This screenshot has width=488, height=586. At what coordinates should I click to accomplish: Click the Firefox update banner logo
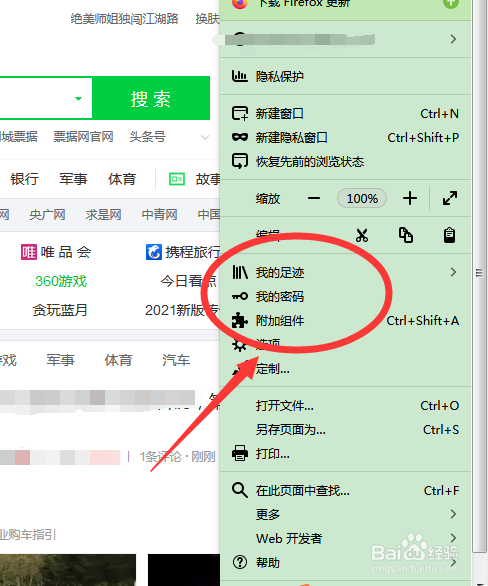coord(240,3)
